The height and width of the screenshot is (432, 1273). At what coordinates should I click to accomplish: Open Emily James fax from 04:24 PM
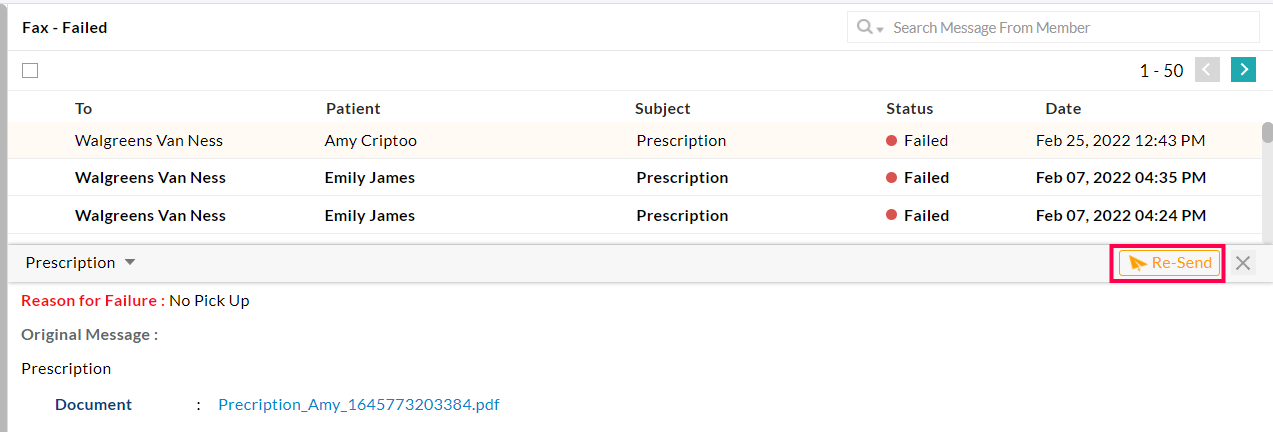point(370,216)
